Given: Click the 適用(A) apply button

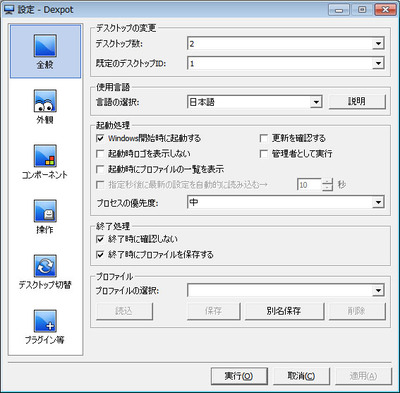Looking at the screenshot, I should tap(363, 376).
